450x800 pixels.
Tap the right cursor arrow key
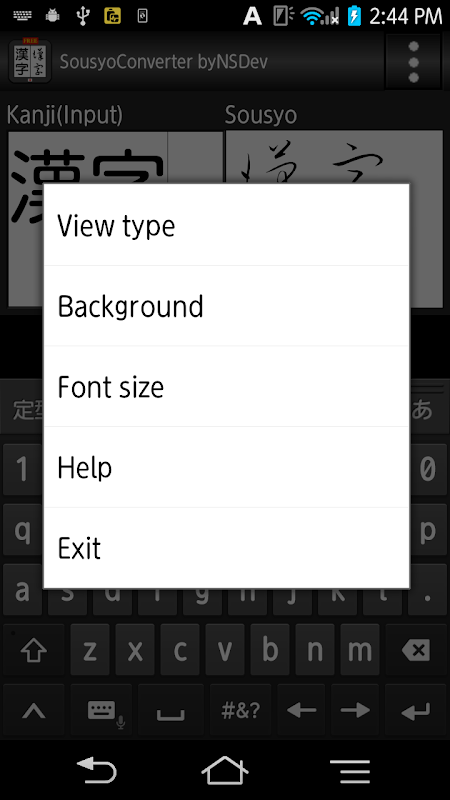click(355, 712)
